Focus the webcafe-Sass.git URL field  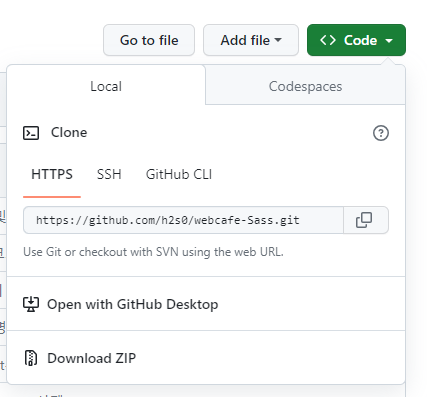183,220
